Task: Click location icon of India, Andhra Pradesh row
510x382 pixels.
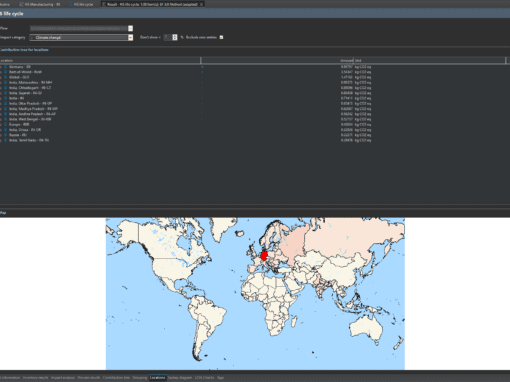Action: [x=5, y=114]
